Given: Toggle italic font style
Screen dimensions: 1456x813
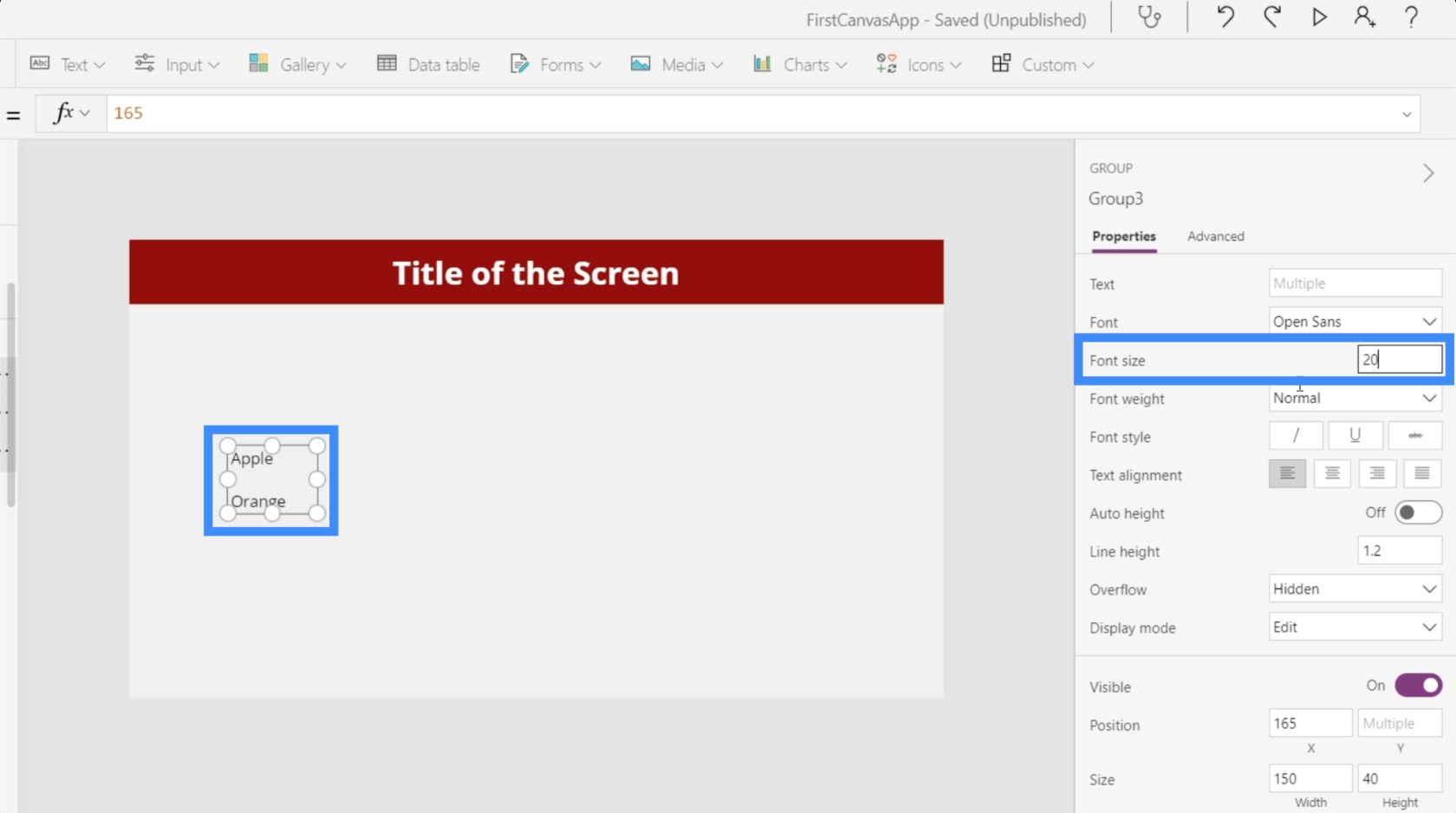Looking at the screenshot, I should 1296,436.
